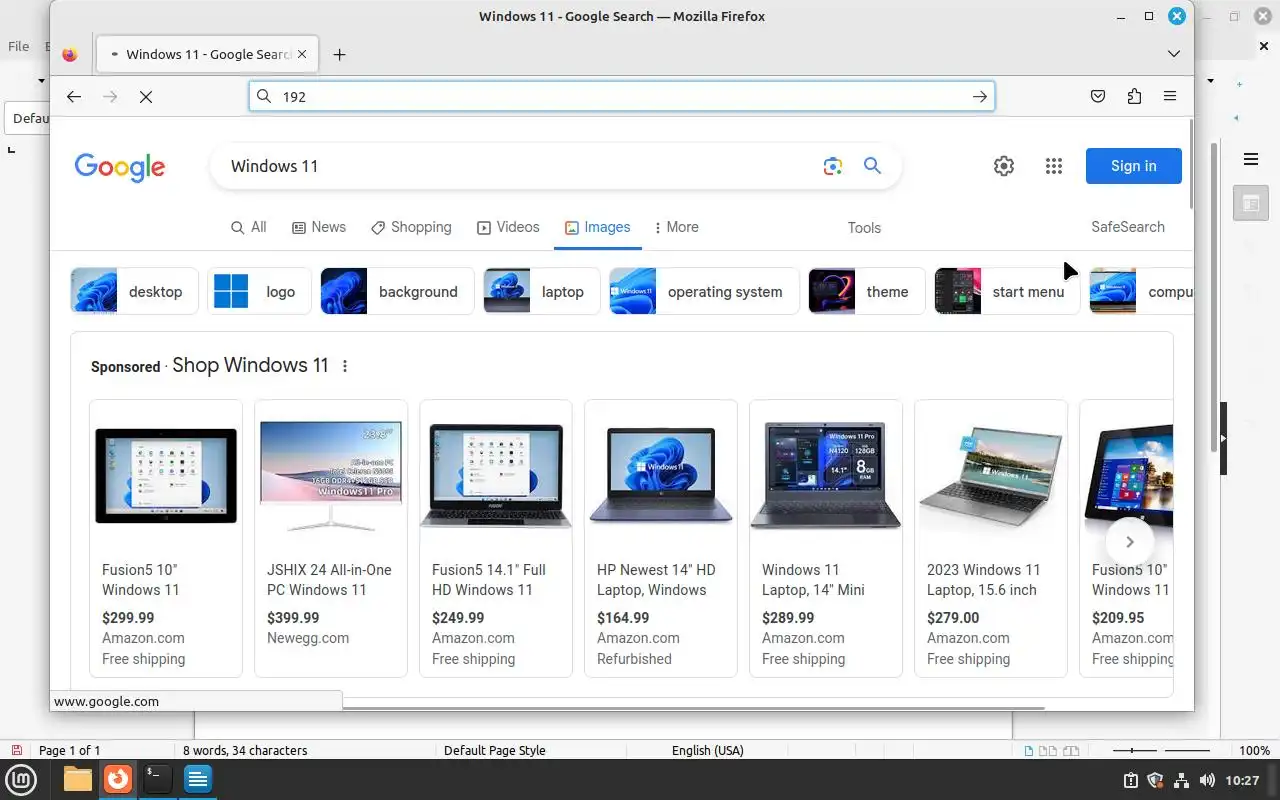Click the Firefox View icon left of the tab
Viewport: 1280px width, 800px height.
pos(69,54)
